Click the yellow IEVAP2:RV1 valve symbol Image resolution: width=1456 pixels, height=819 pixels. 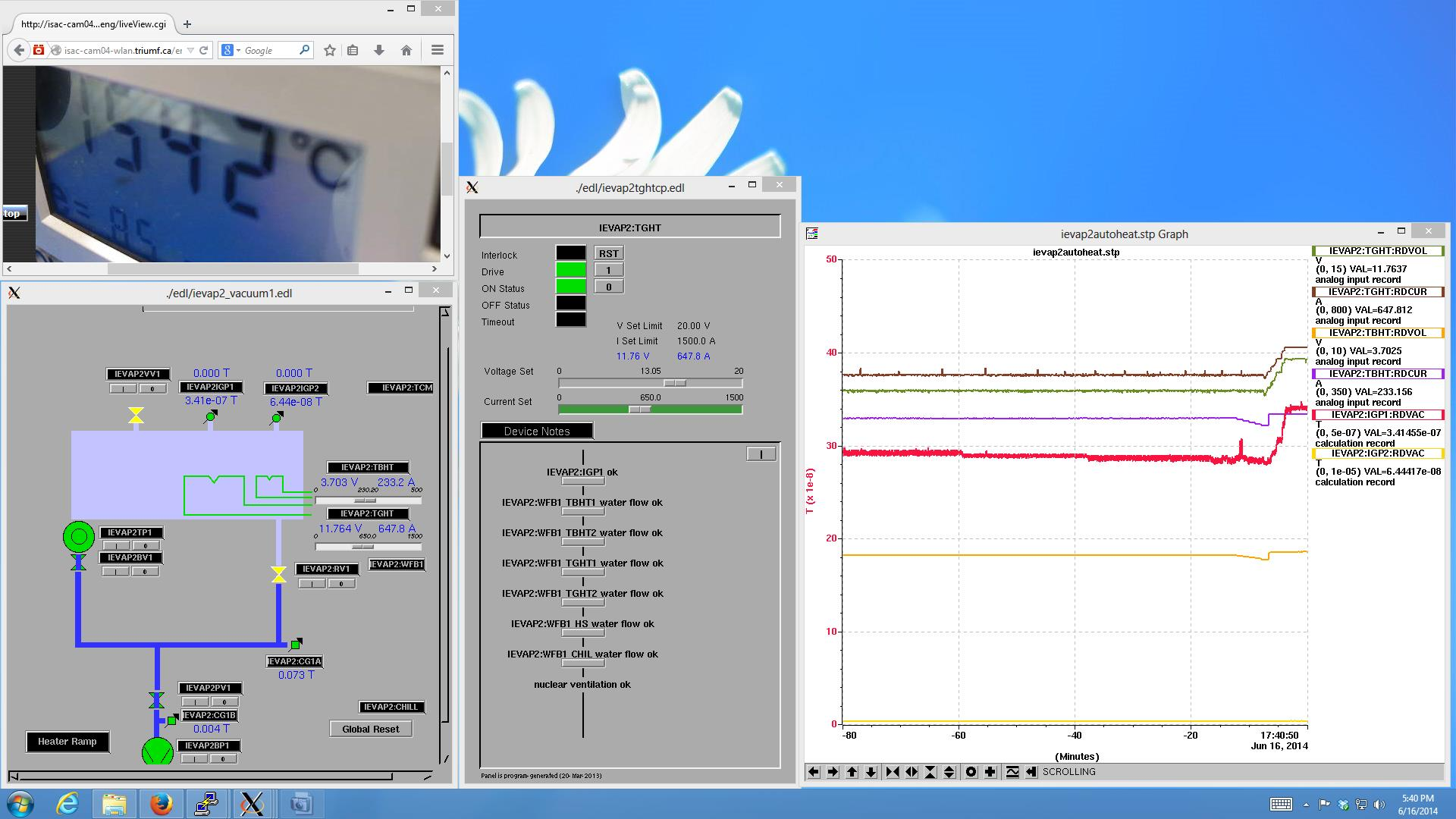pos(278,574)
